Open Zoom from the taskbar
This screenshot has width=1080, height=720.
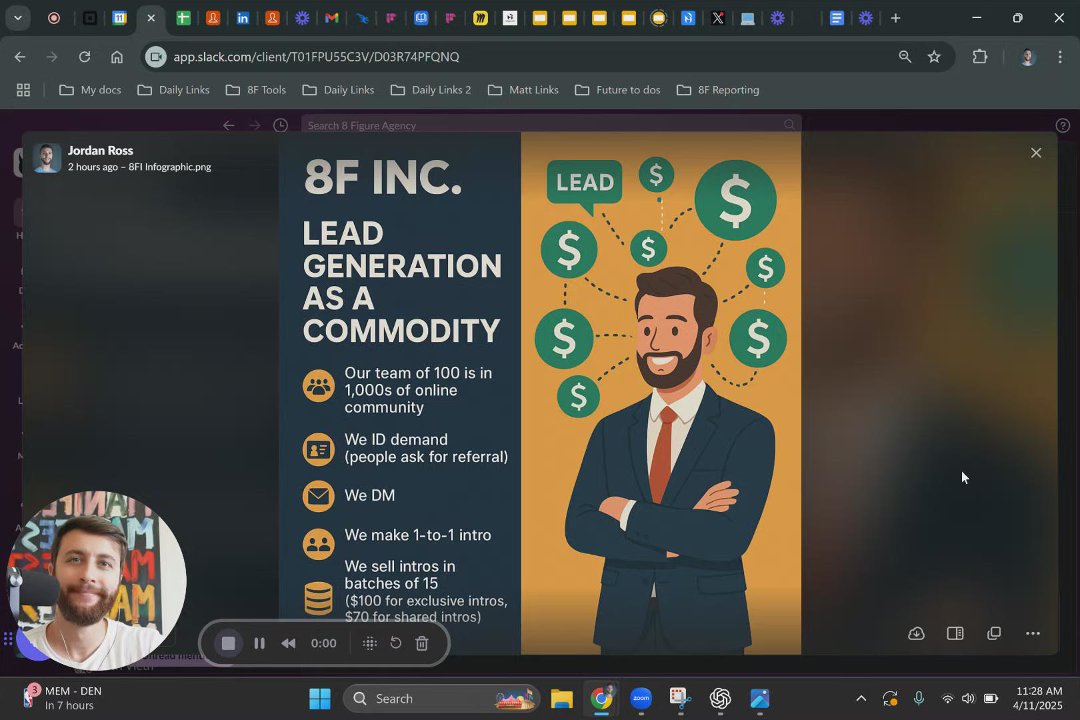(641, 699)
